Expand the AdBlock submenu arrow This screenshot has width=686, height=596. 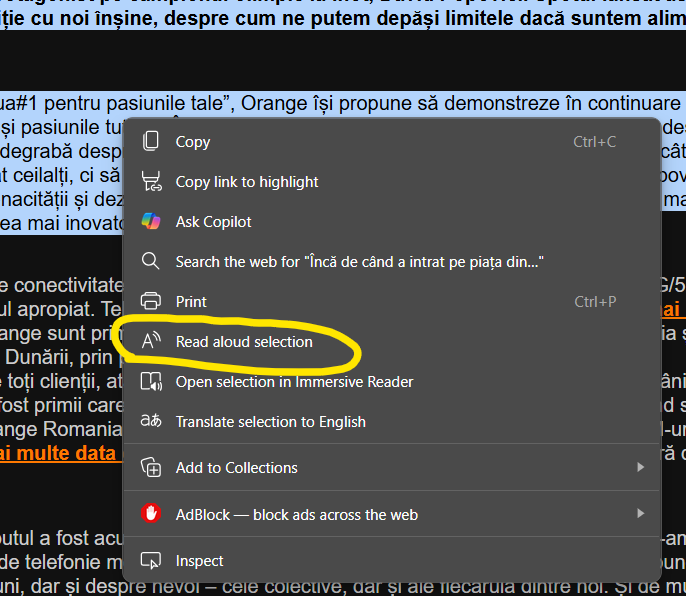point(640,513)
